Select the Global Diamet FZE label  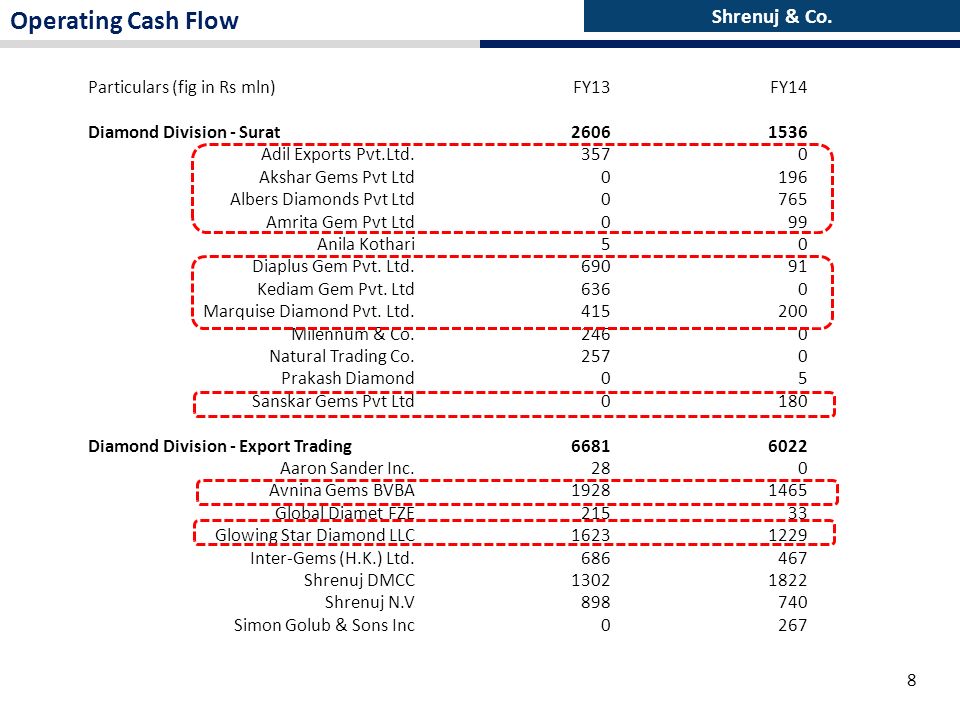[x=345, y=513]
